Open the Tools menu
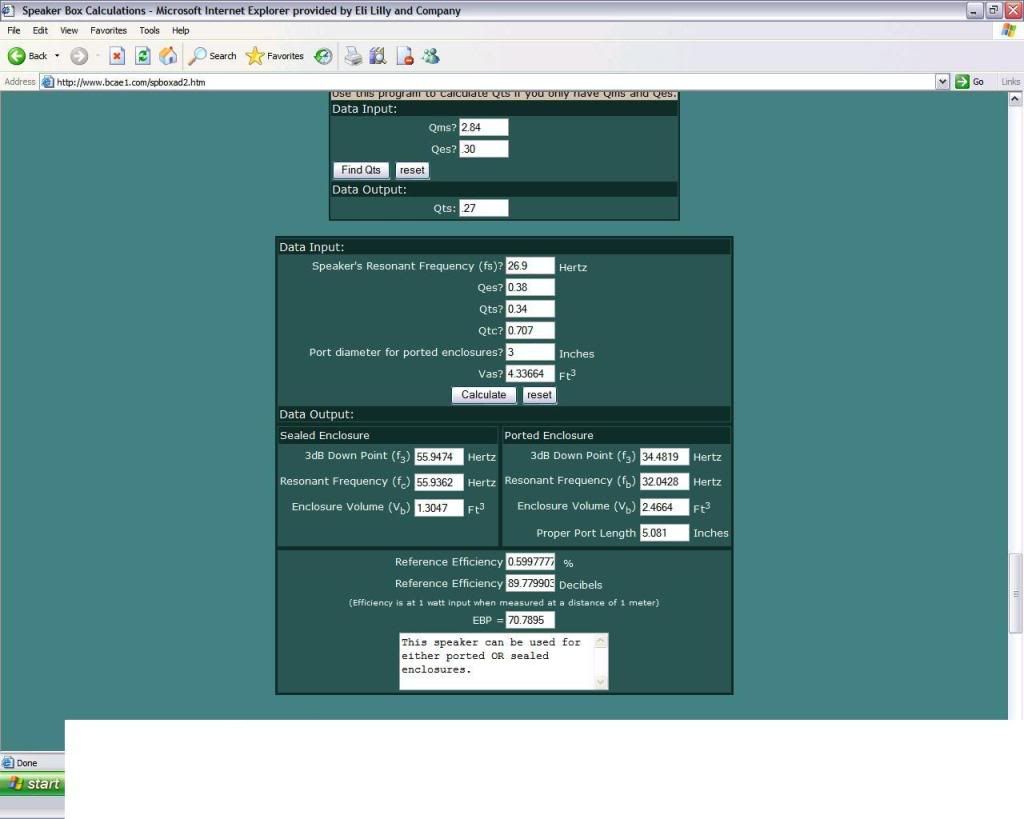The width and height of the screenshot is (1024, 819). coord(149,31)
